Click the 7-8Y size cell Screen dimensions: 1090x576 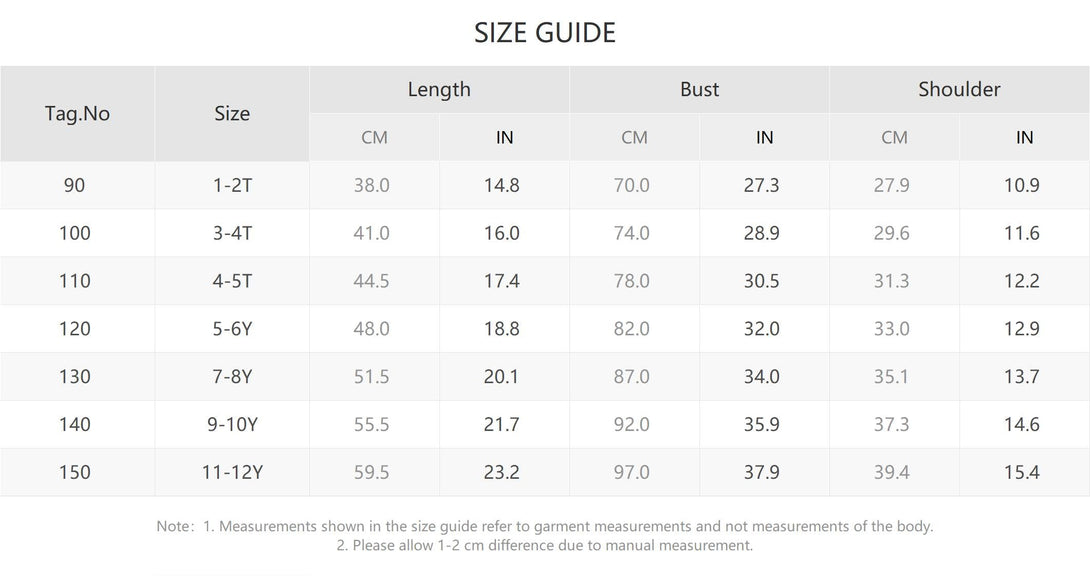coord(232,377)
